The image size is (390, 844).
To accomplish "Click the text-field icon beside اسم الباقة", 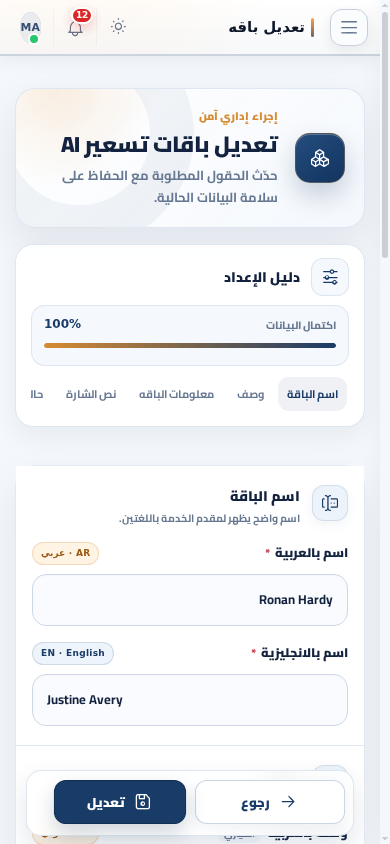I will 330,503.
